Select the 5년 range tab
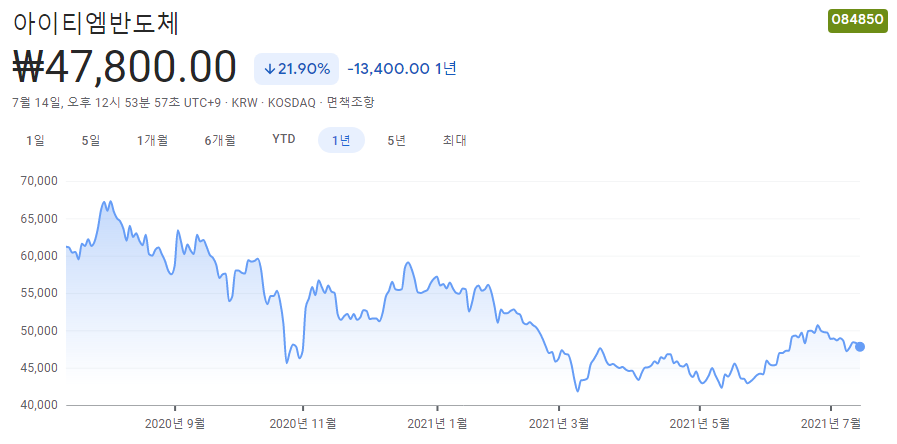 pos(396,140)
